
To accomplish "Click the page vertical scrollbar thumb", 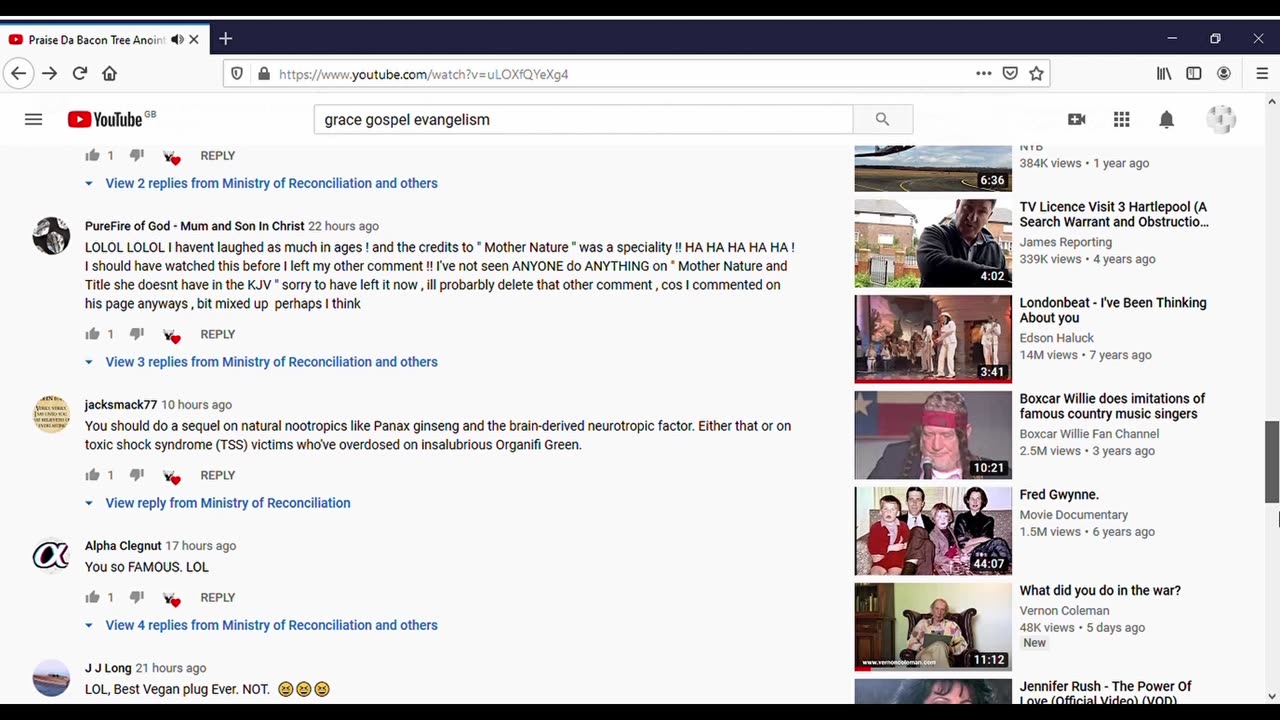I will pyautogui.click(x=1272, y=462).
